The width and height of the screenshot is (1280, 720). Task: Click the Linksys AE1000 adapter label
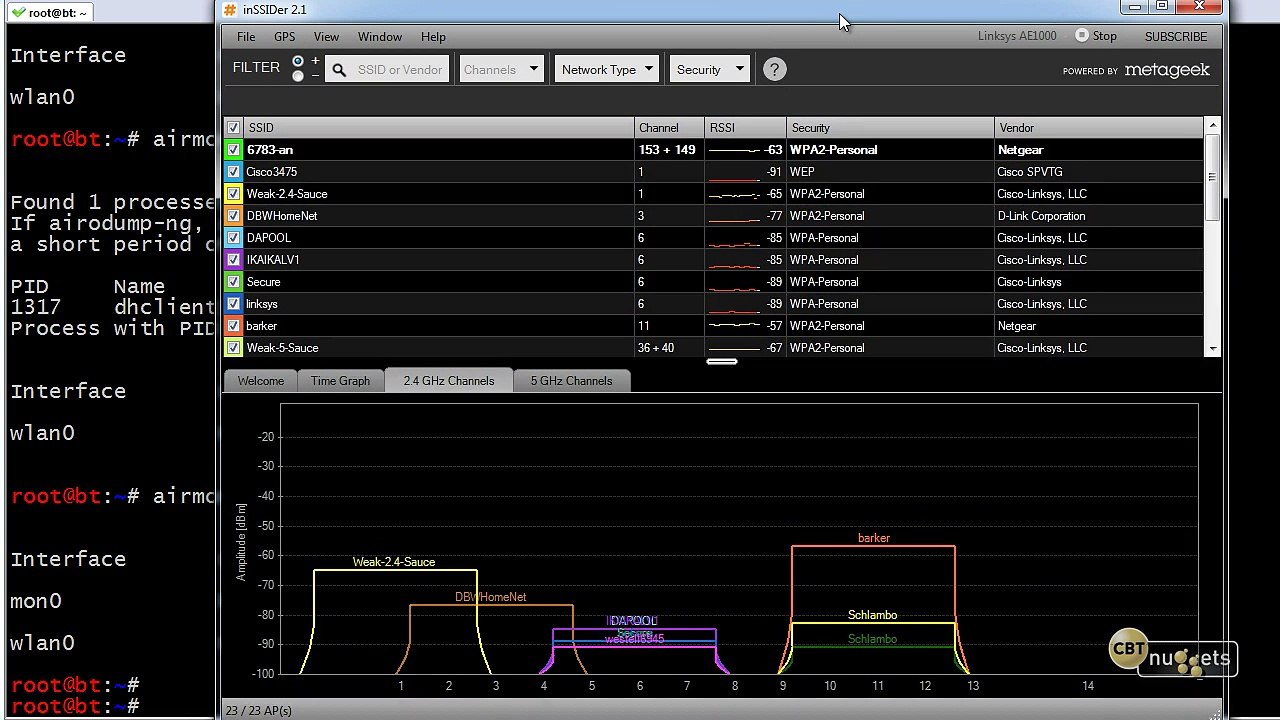click(x=1017, y=36)
